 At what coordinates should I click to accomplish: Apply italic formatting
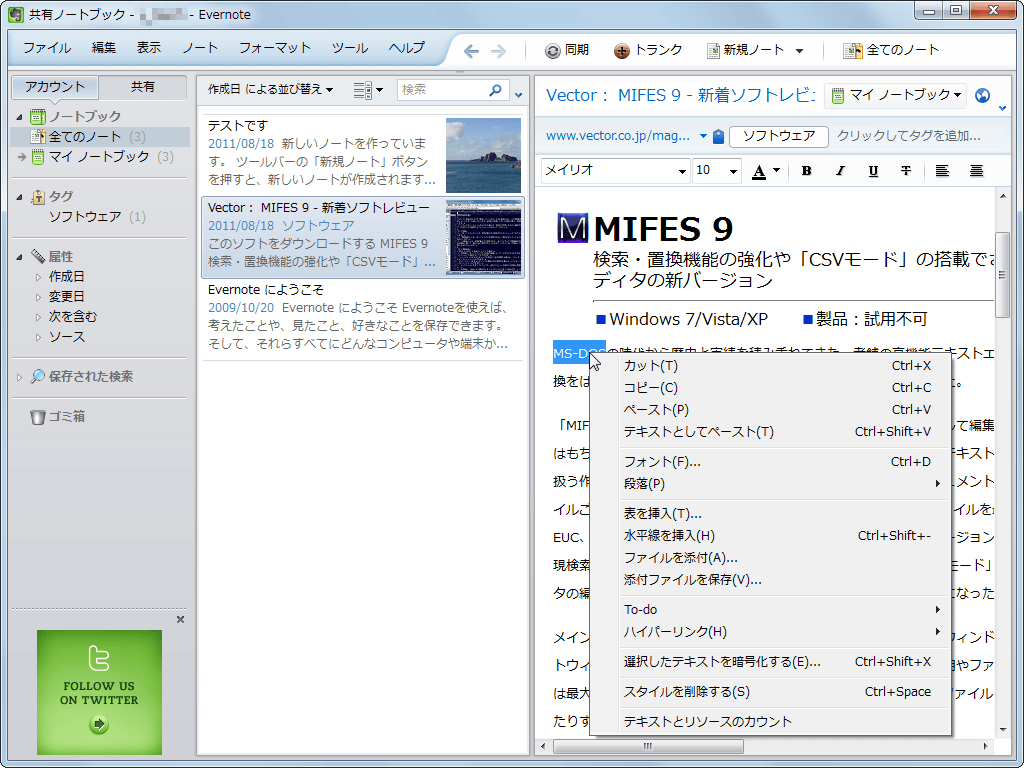840,171
